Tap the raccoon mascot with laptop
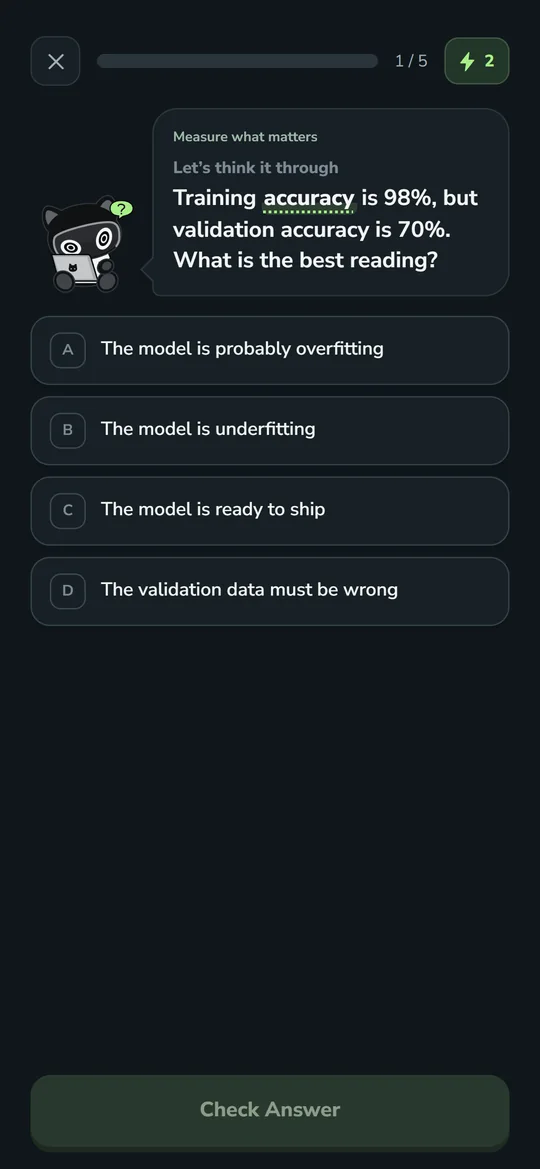540x1169 pixels. (84, 245)
